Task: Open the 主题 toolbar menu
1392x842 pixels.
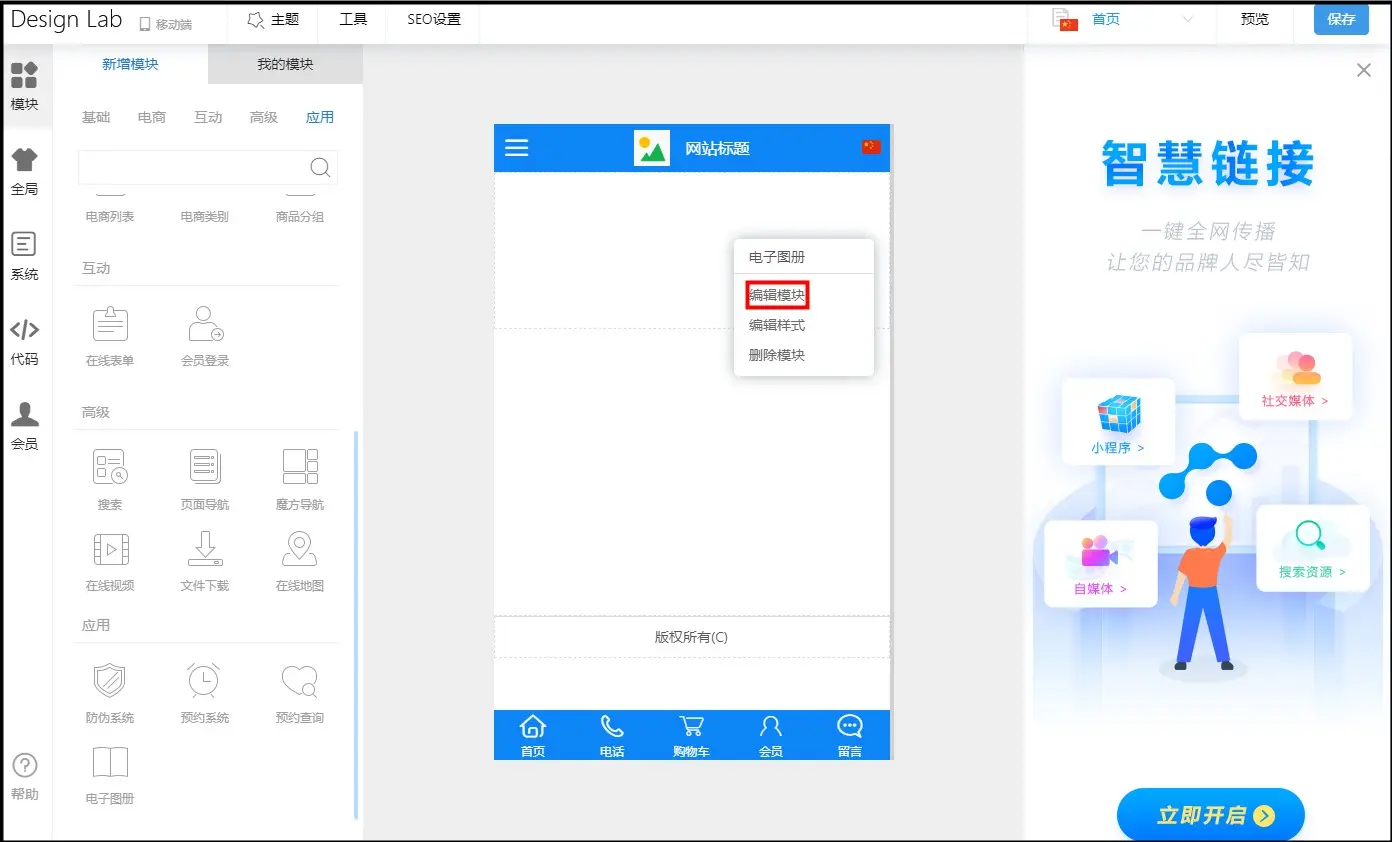Action: coord(273,20)
